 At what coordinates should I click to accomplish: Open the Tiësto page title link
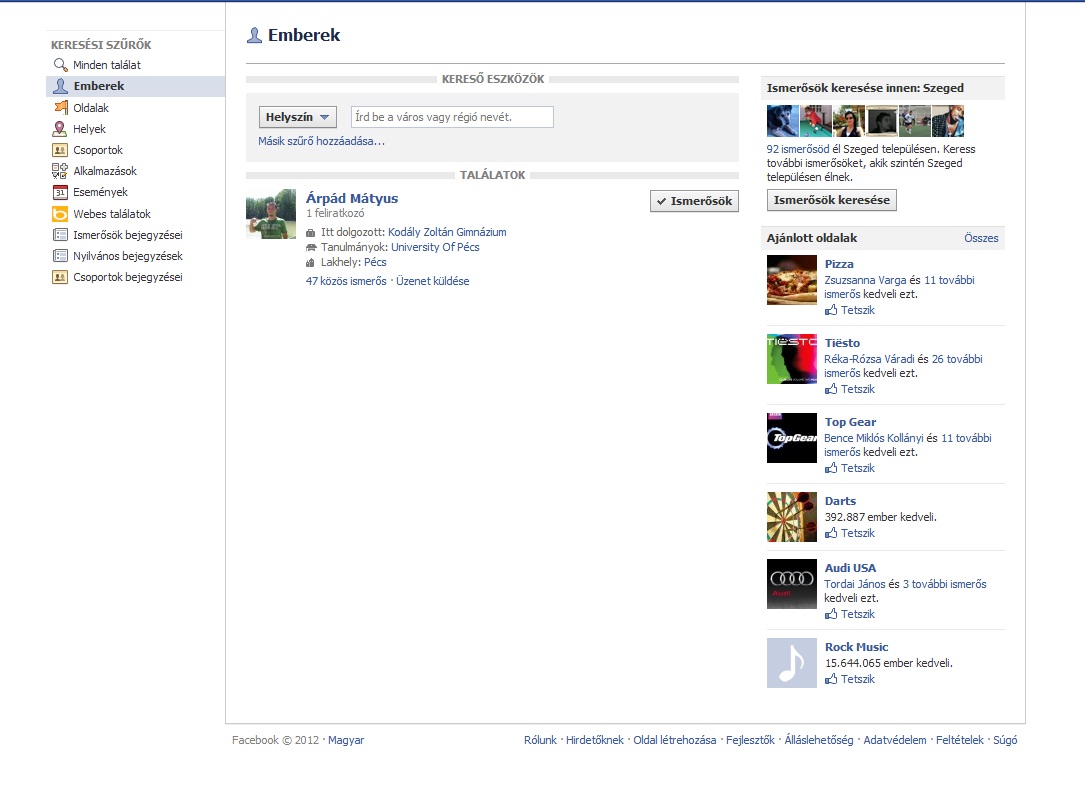842,343
